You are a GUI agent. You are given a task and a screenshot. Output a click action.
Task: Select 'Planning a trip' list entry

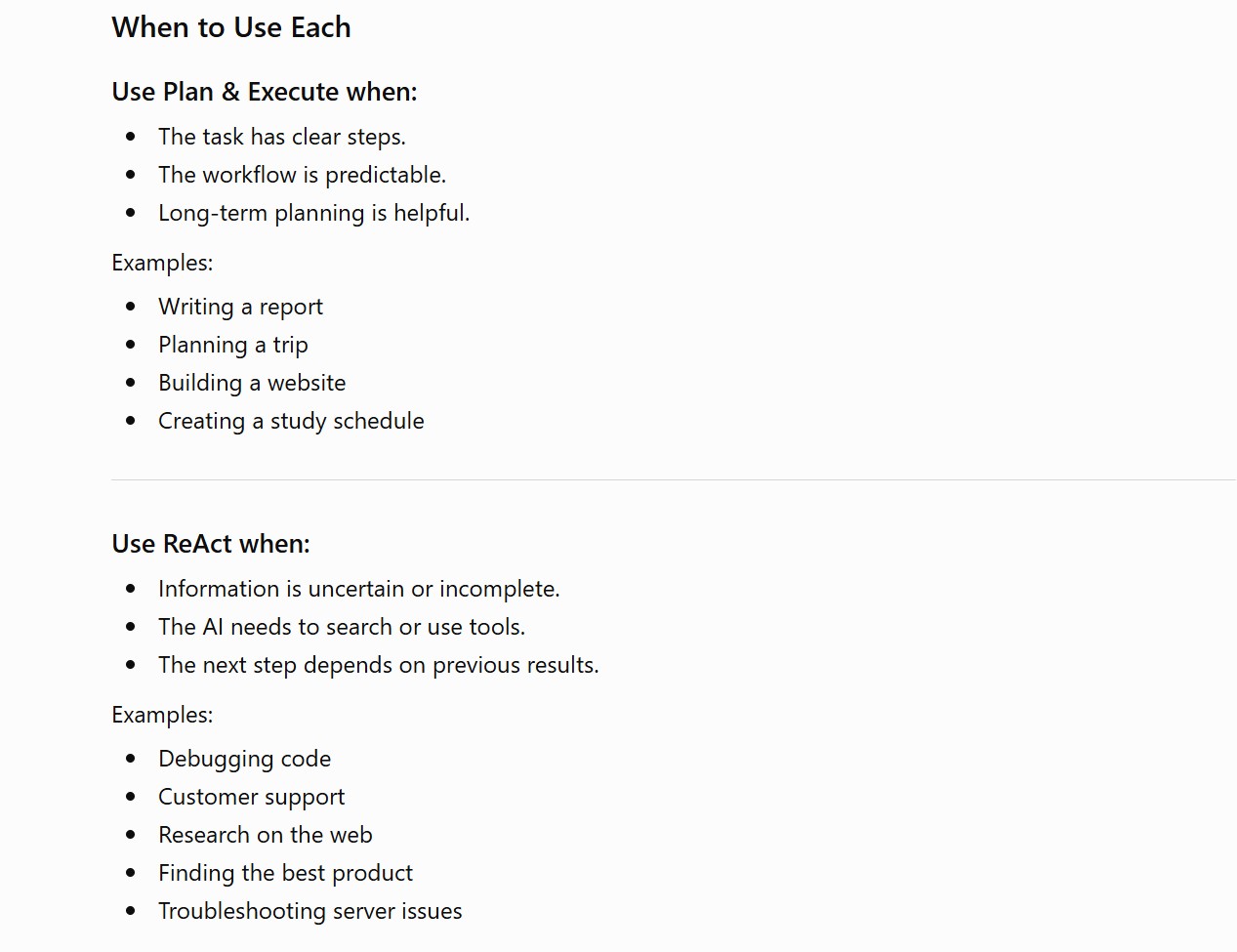coord(233,345)
